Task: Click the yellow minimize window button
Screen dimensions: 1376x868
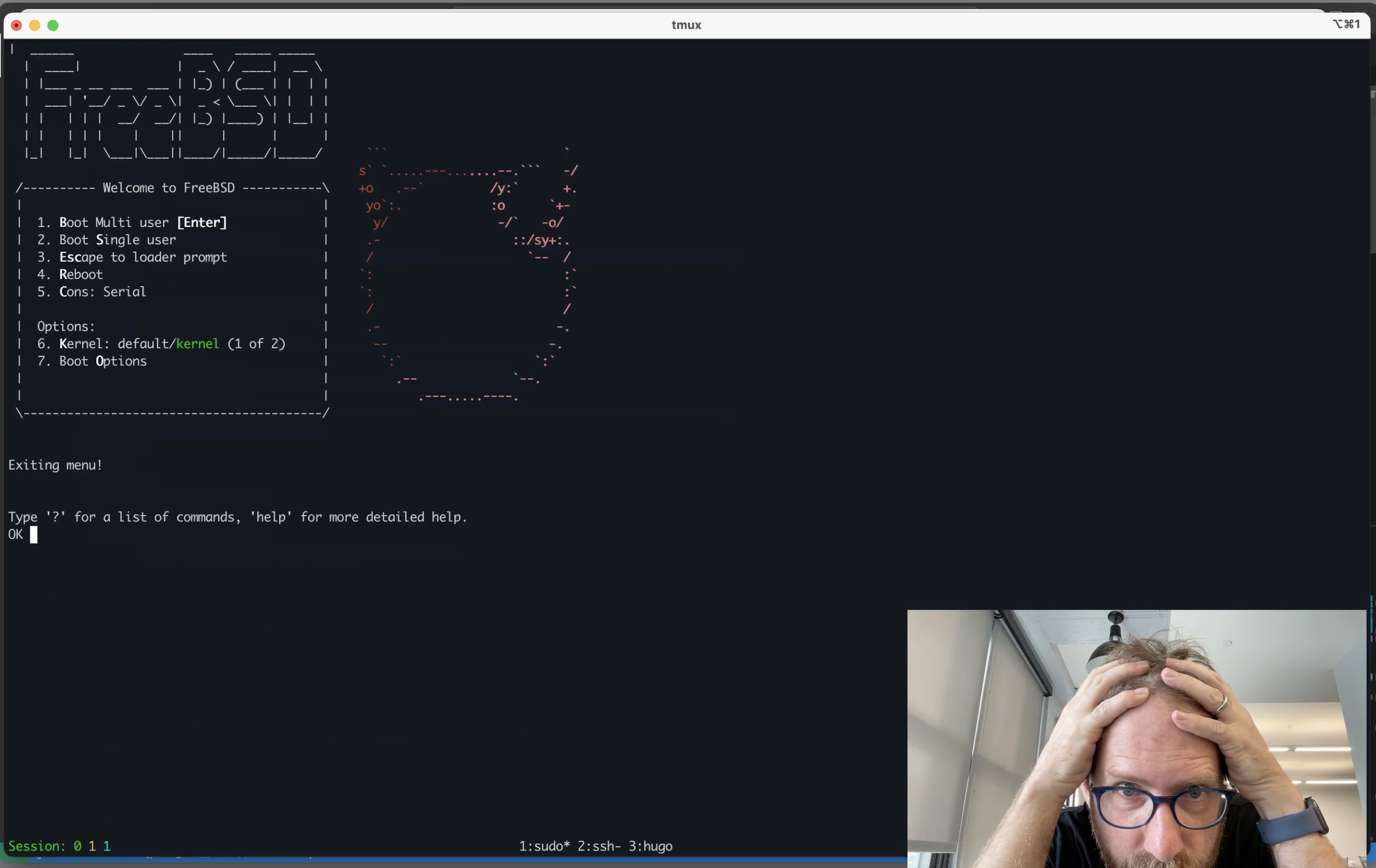Action: coord(34,25)
